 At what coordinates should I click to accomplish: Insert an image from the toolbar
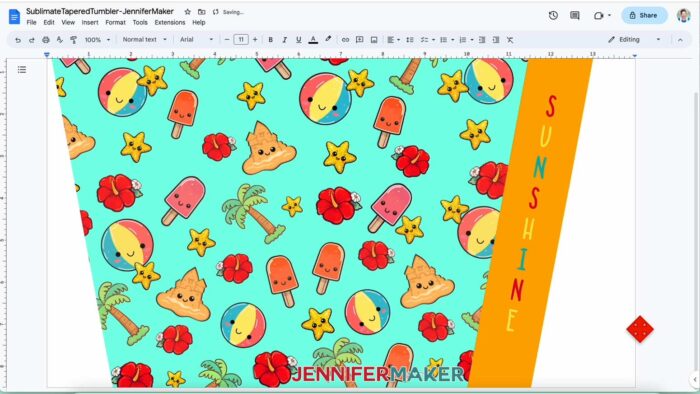click(x=374, y=40)
